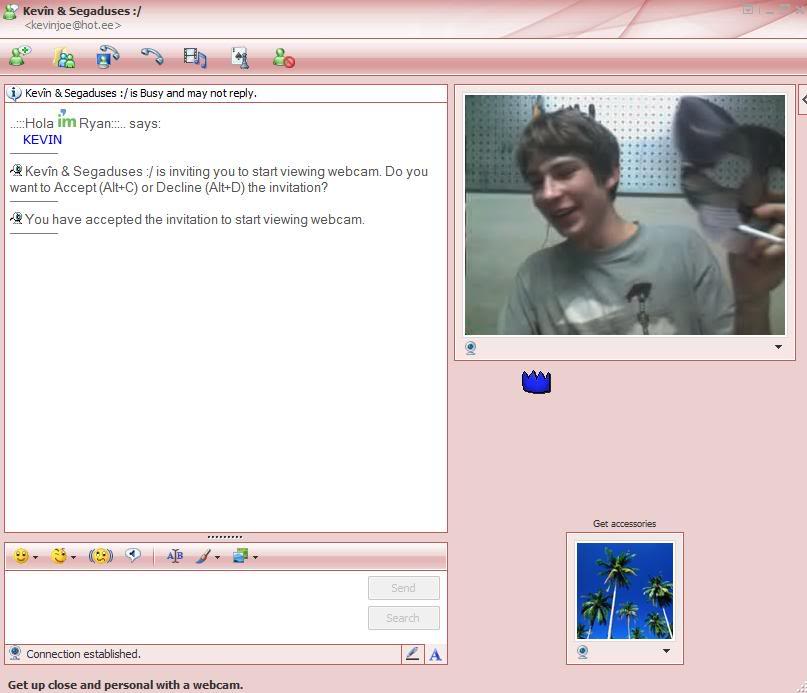The image size is (807, 693).
Task: Click the KEVIN link in chat
Action: tap(41, 139)
